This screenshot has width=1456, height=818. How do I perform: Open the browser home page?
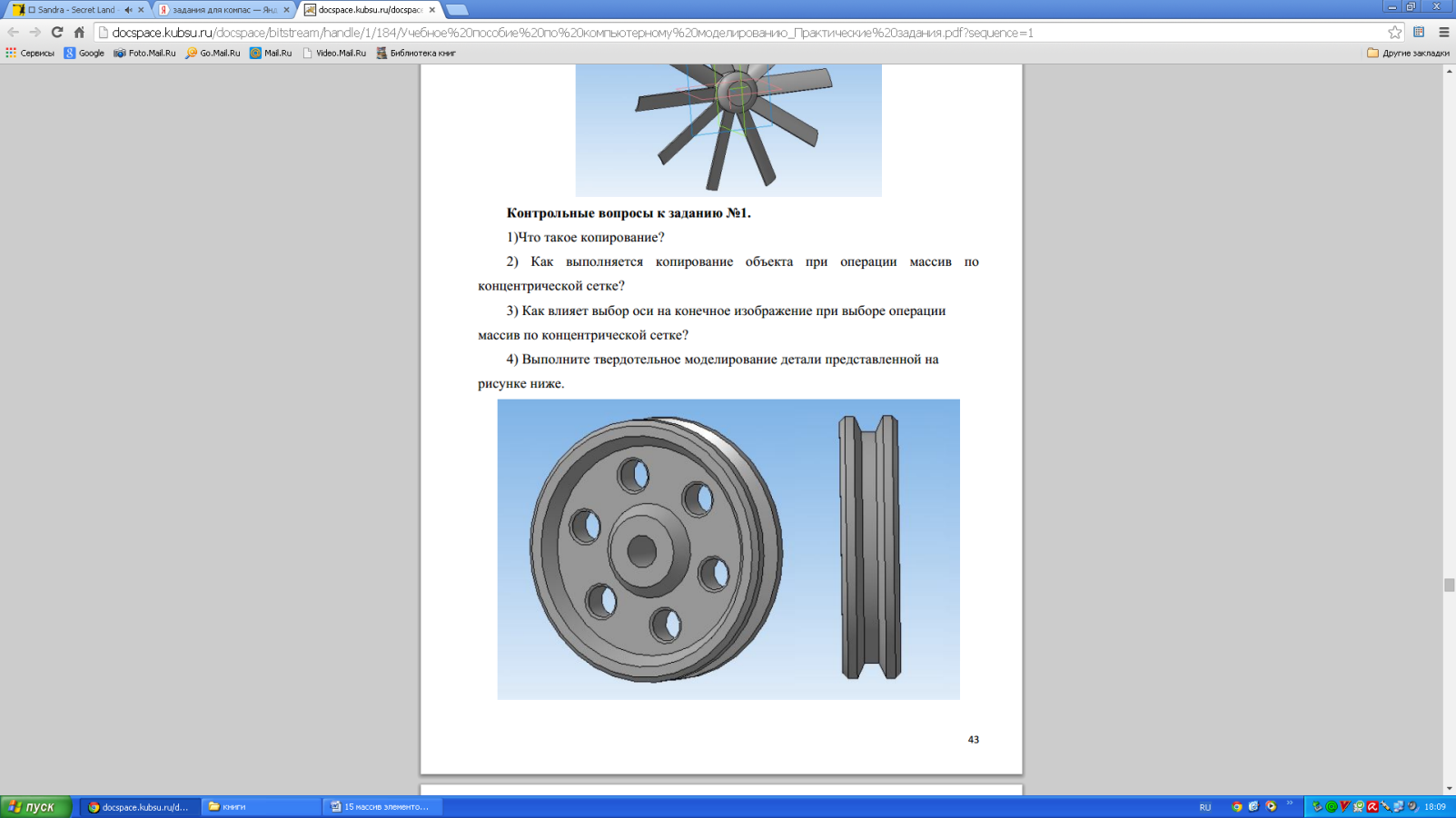[x=79, y=33]
